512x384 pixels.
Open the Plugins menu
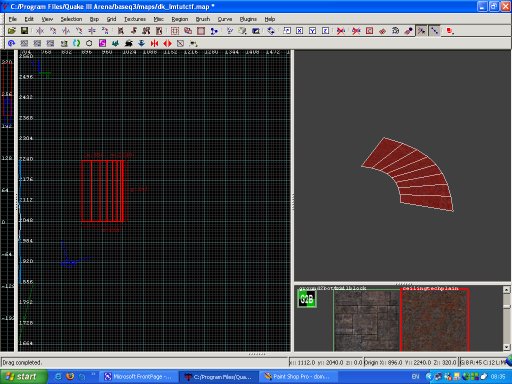(248, 19)
